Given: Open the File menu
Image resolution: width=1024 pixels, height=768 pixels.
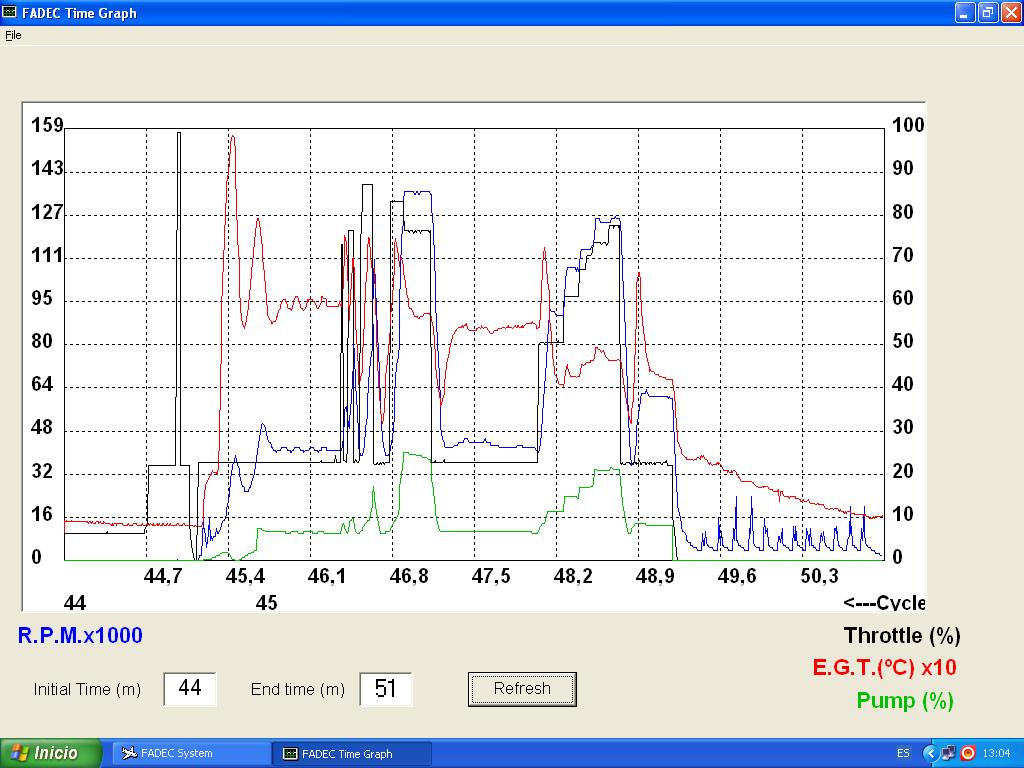Looking at the screenshot, I should (x=13, y=35).
